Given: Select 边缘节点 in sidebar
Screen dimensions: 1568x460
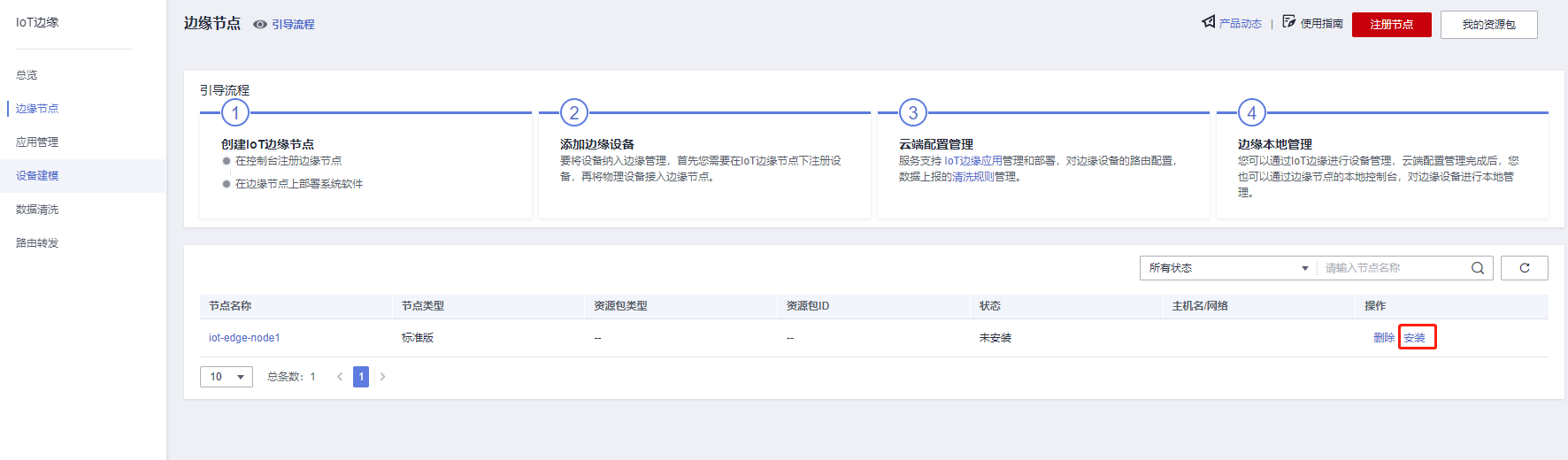Looking at the screenshot, I should [x=37, y=109].
